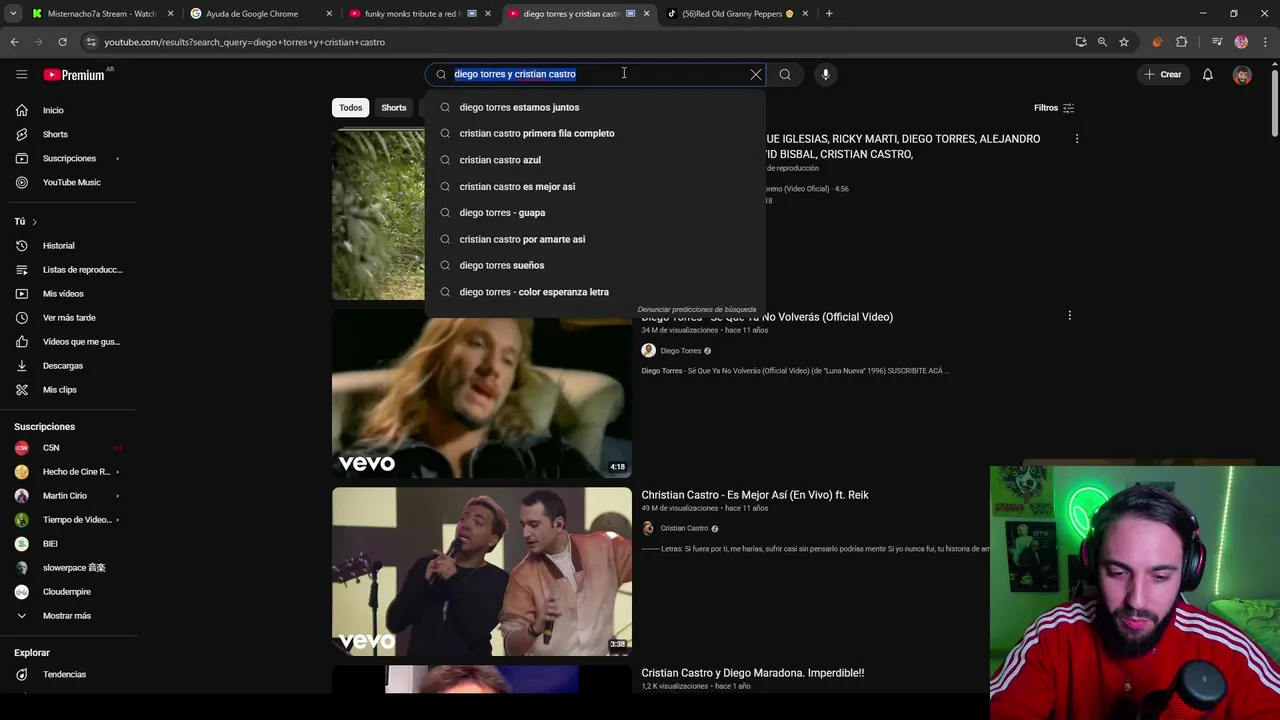This screenshot has width=1280, height=720.
Task: Bookmark this page with star icon
Action: (x=1124, y=42)
